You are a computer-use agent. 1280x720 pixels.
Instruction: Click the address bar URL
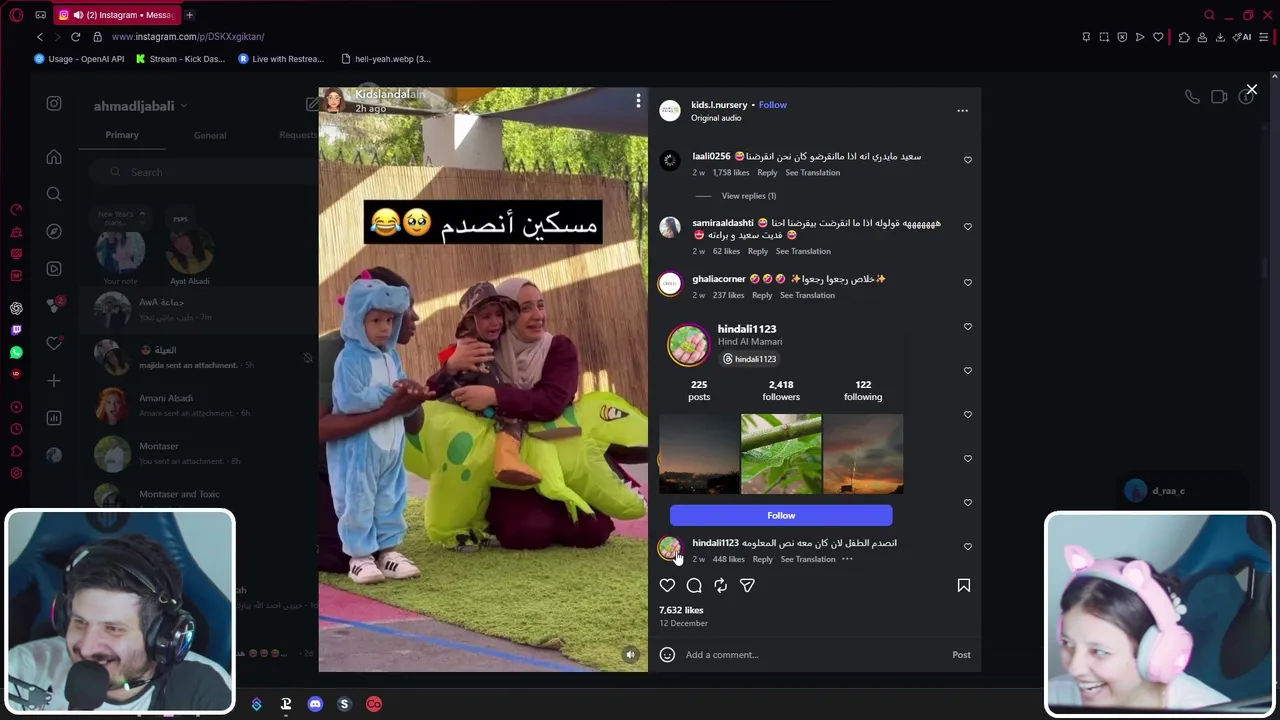point(188,37)
